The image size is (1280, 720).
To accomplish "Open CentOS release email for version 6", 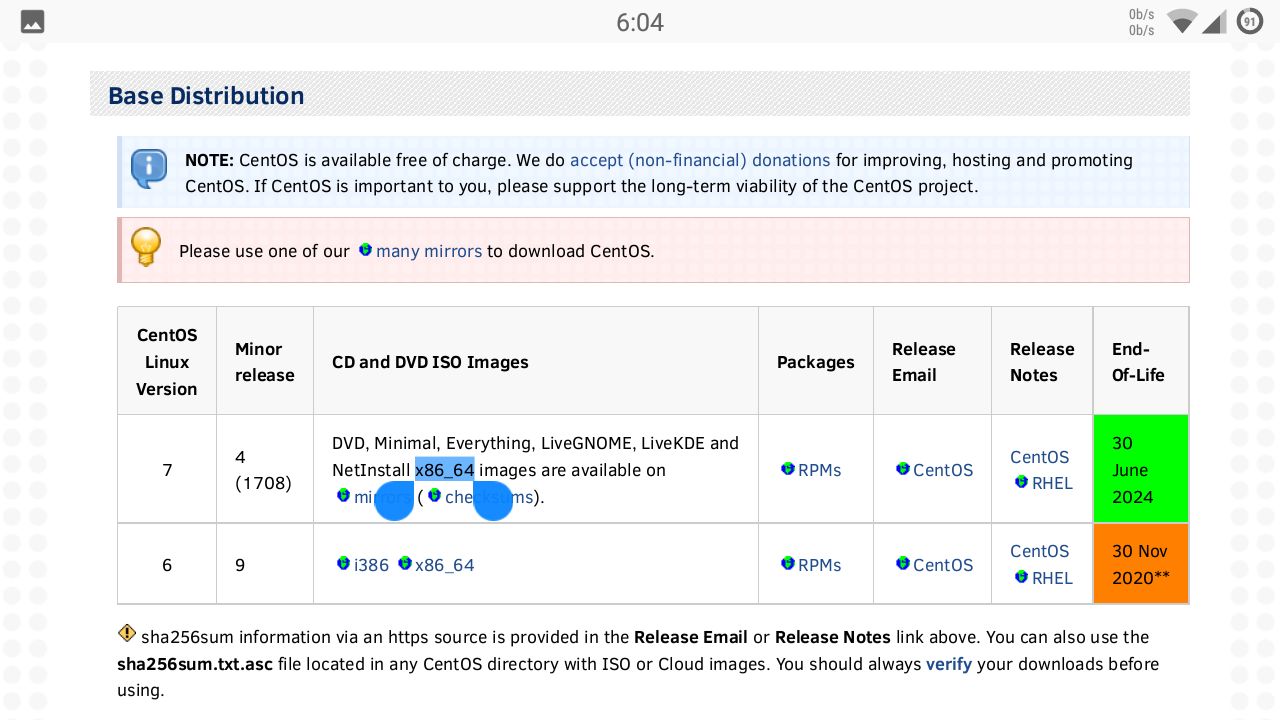I will (943, 565).
